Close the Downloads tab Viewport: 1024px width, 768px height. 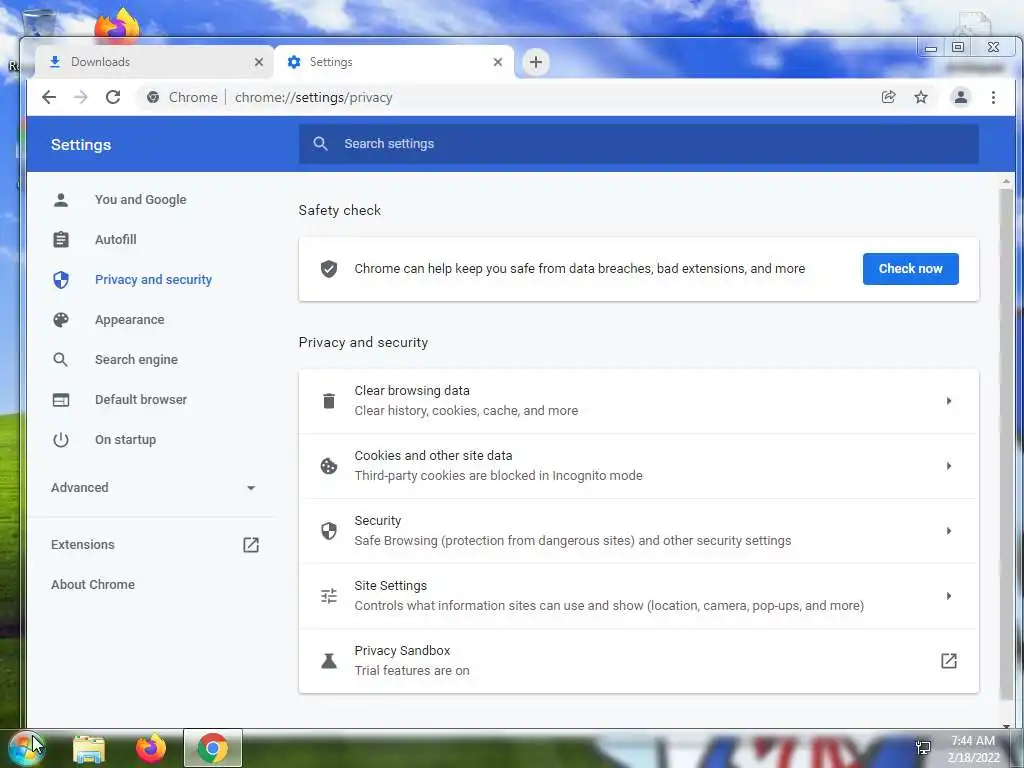259,62
